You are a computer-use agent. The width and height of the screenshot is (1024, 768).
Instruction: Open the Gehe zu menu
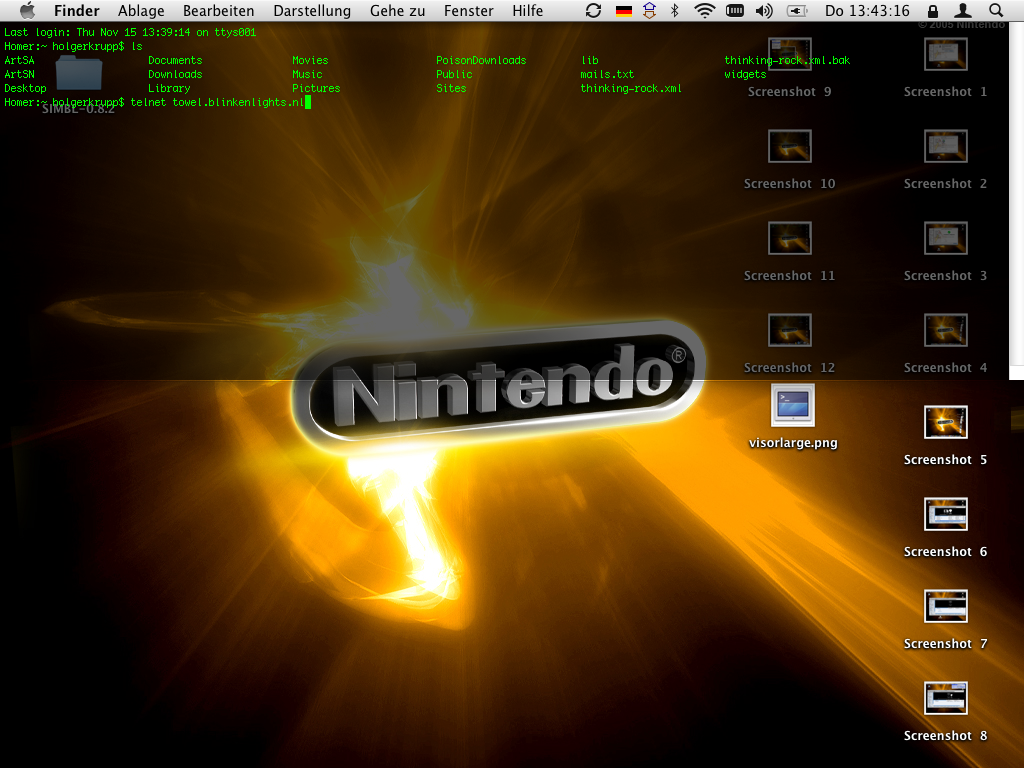(x=397, y=10)
